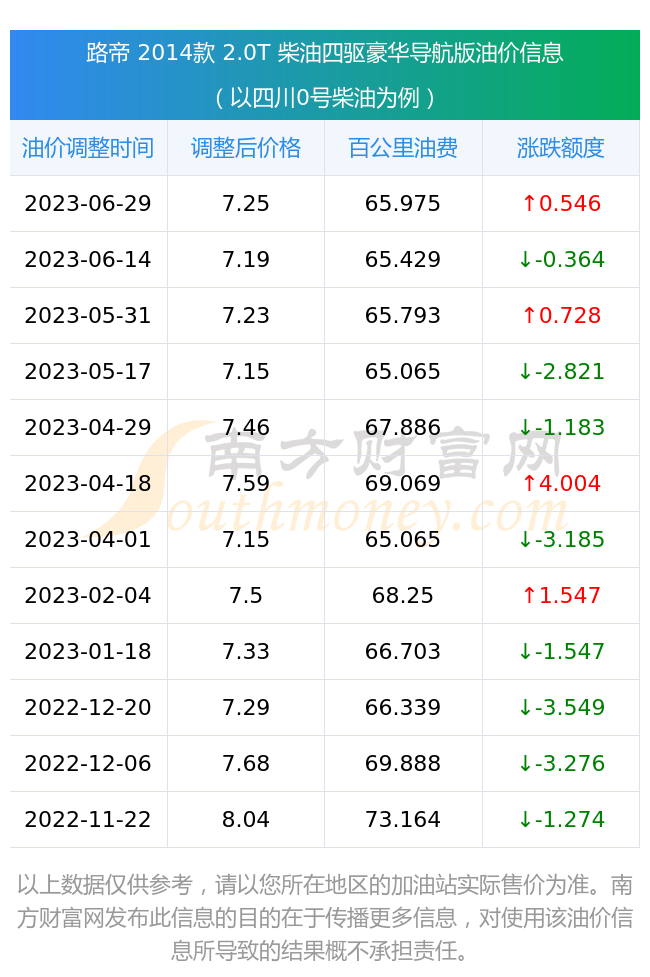Click the red up arrow value 0.728

pos(562,316)
